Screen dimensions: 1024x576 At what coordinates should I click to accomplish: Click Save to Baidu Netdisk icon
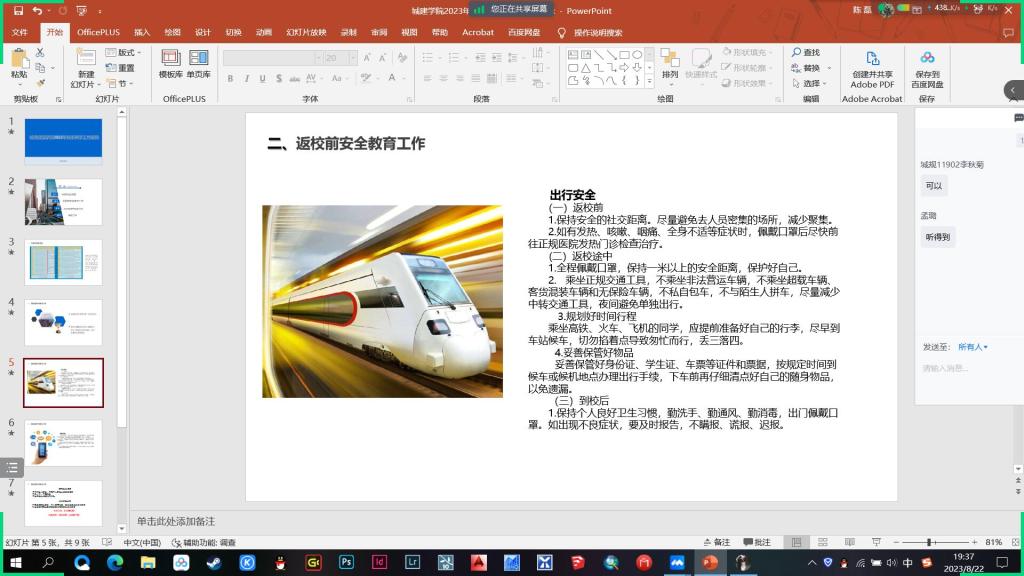927,60
